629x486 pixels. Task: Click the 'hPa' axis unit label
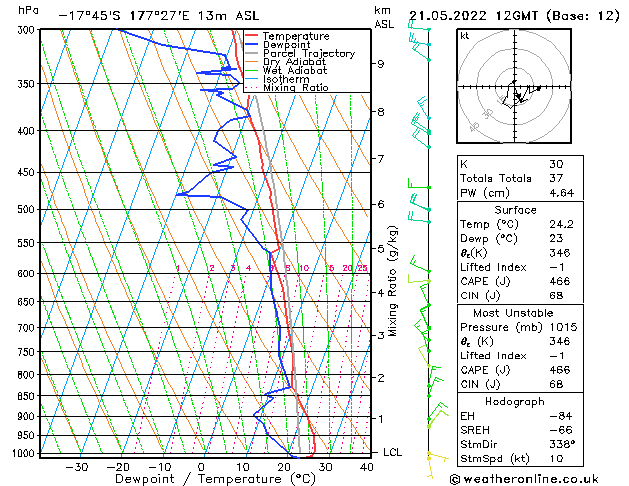click(28, 11)
